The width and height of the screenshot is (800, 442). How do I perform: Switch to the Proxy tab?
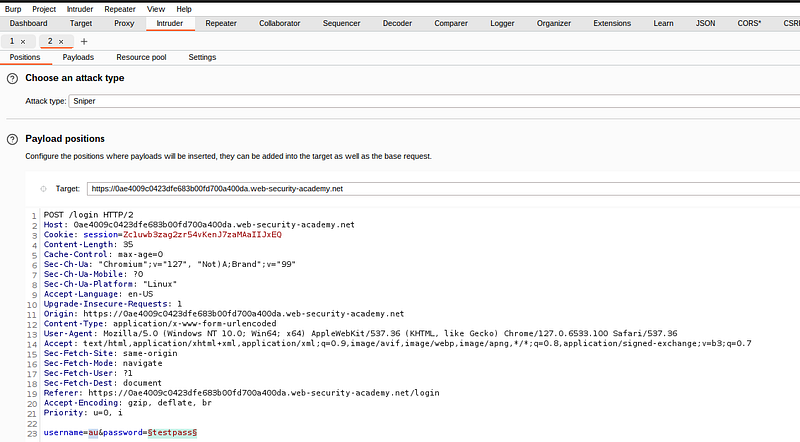(x=124, y=23)
